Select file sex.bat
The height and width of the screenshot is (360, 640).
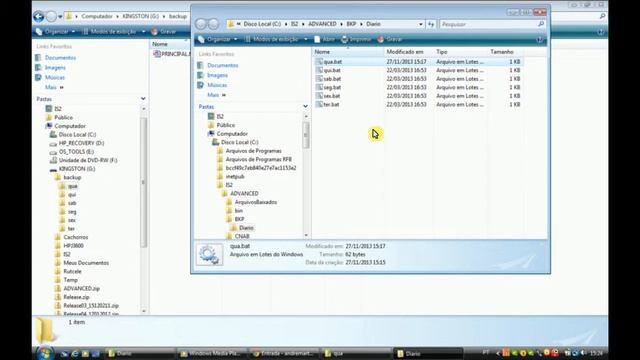332,96
